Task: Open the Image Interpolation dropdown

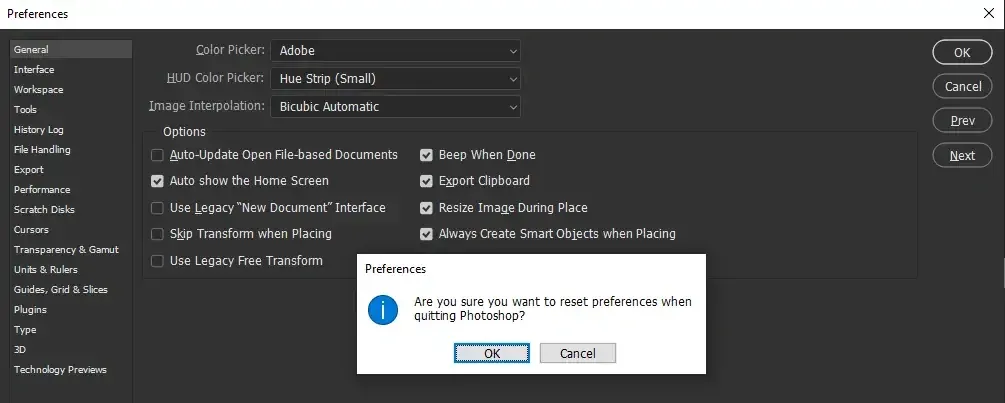Action: click(396, 106)
